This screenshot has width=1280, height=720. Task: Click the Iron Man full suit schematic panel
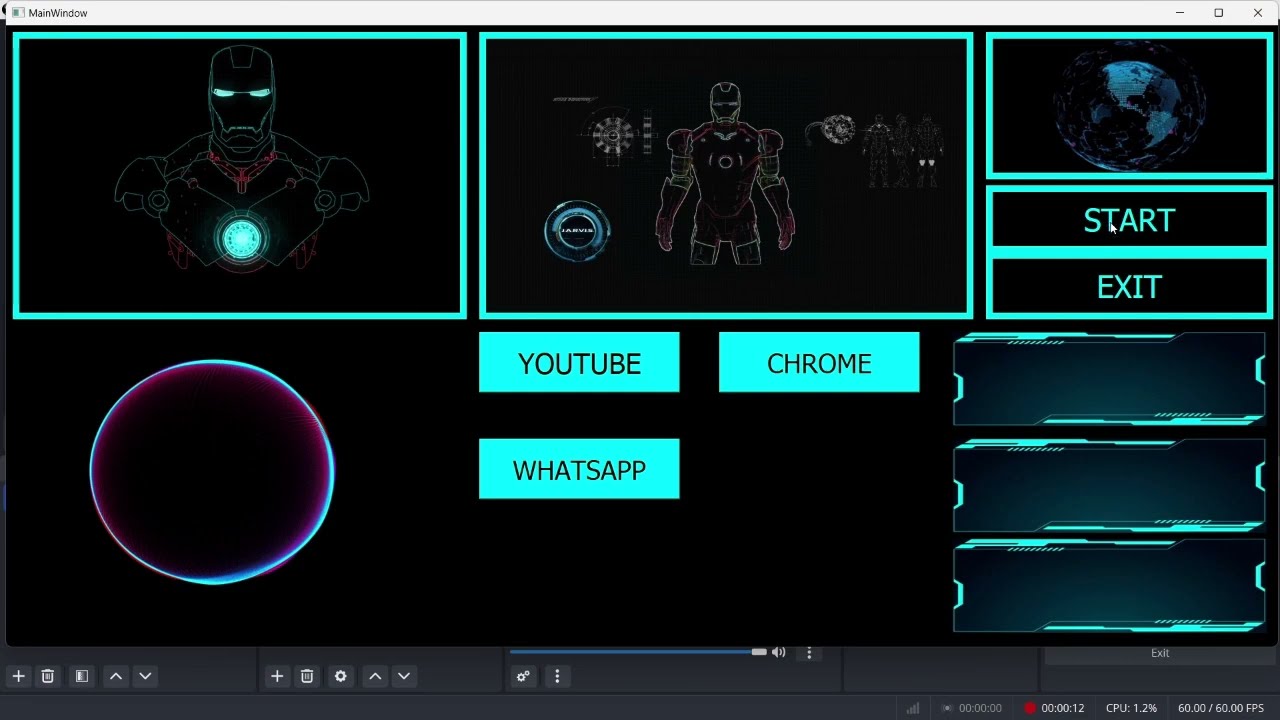click(x=726, y=176)
